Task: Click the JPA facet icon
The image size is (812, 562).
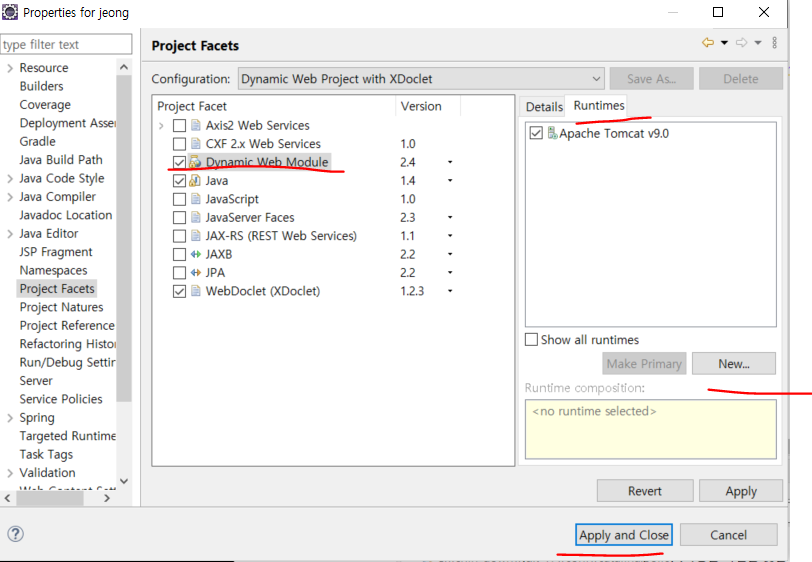Action: tap(196, 272)
